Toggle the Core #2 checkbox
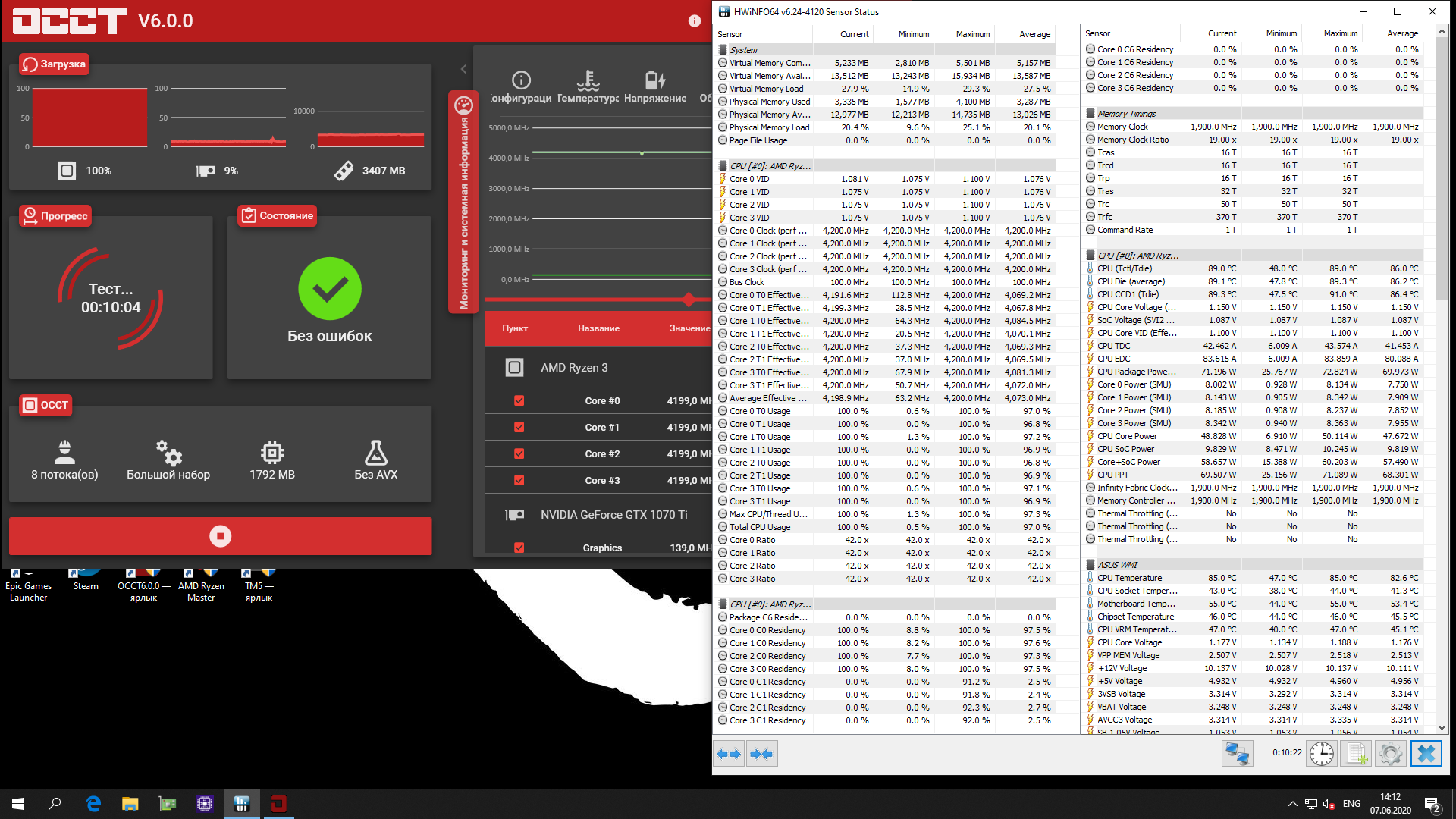The image size is (1456, 819). coord(519,453)
